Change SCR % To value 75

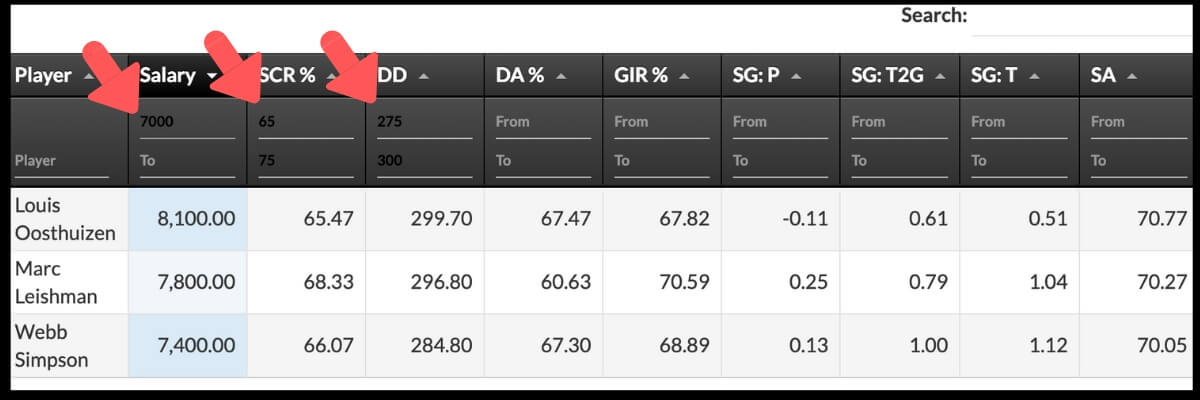(305, 161)
